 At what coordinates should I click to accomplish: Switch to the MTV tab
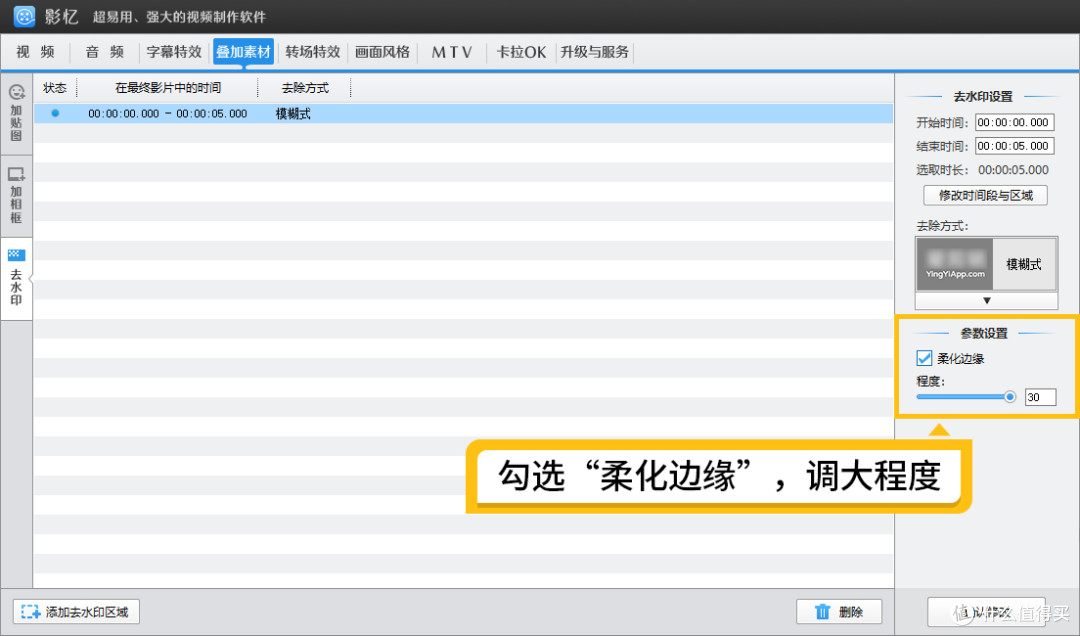click(452, 52)
